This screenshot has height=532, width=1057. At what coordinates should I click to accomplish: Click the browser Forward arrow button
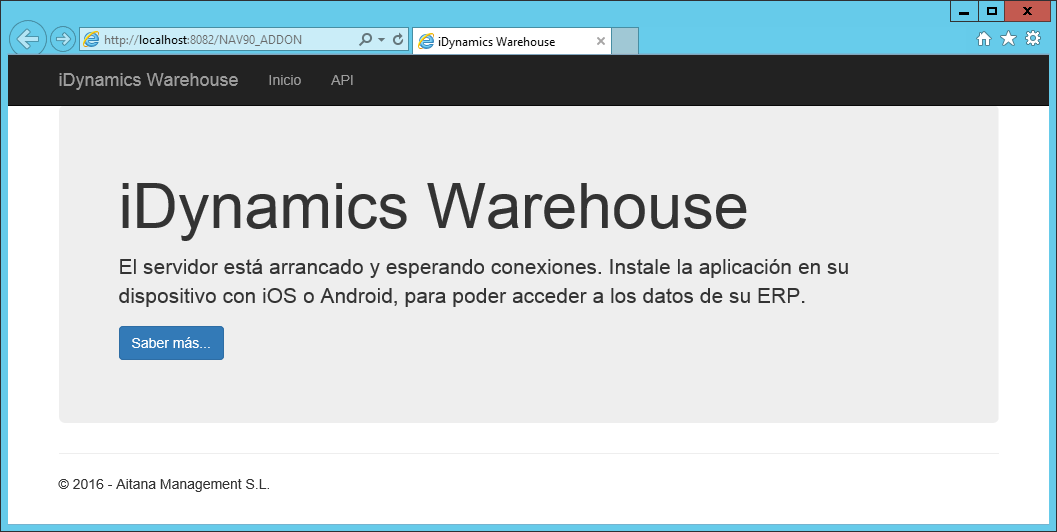[63, 39]
